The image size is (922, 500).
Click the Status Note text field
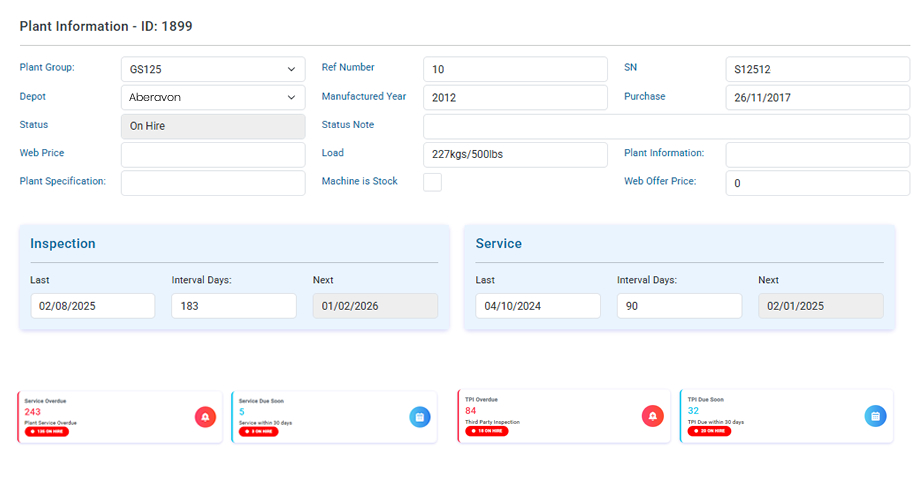pos(666,126)
